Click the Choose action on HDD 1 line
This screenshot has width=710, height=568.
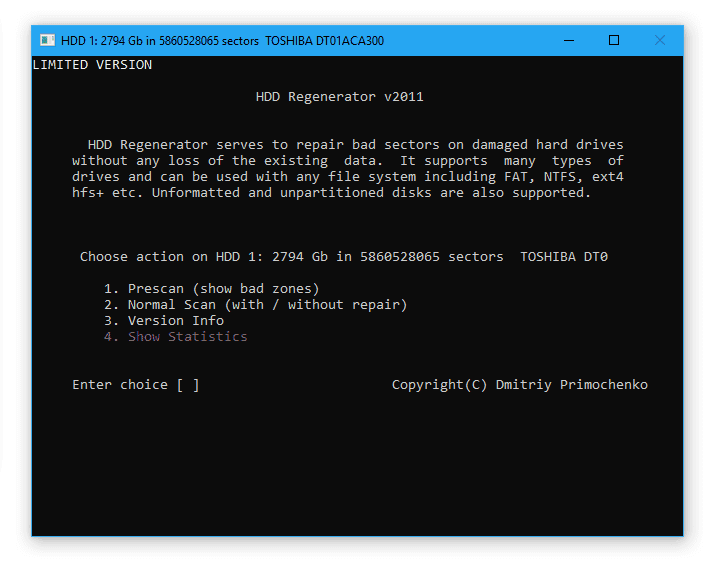pos(344,256)
